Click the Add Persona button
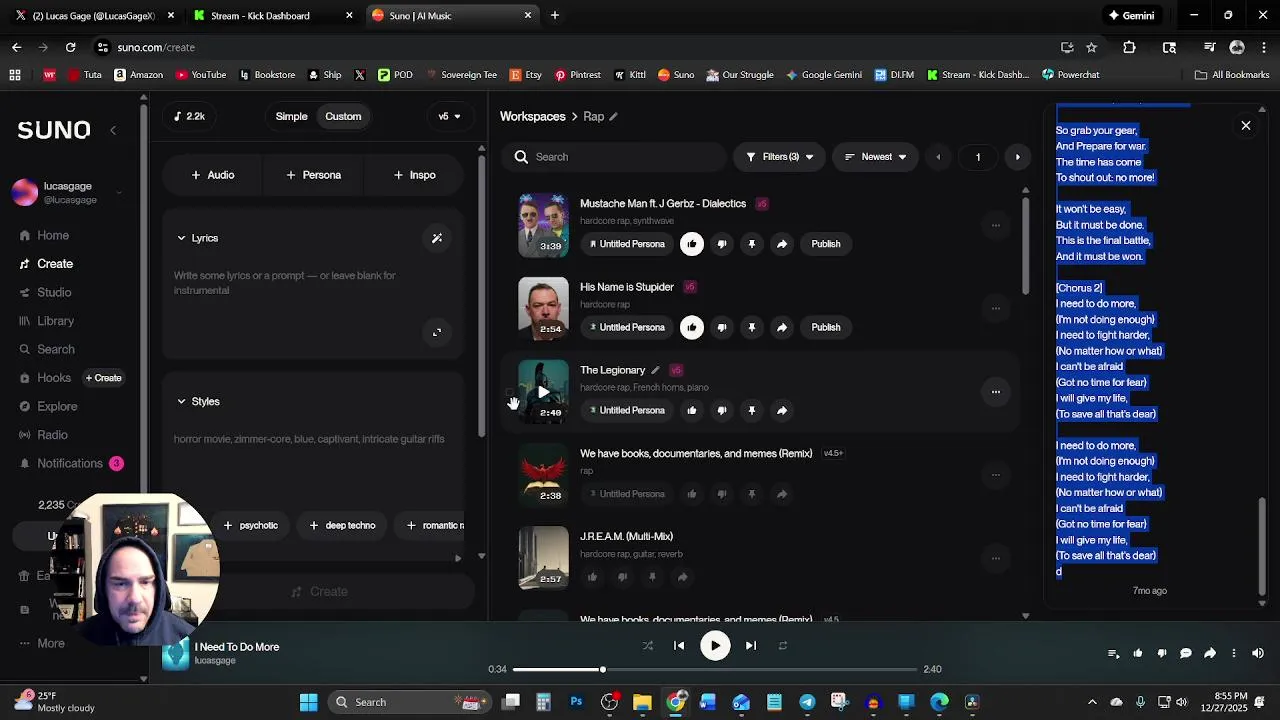Image resolution: width=1280 pixels, height=720 pixels. [313, 175]
